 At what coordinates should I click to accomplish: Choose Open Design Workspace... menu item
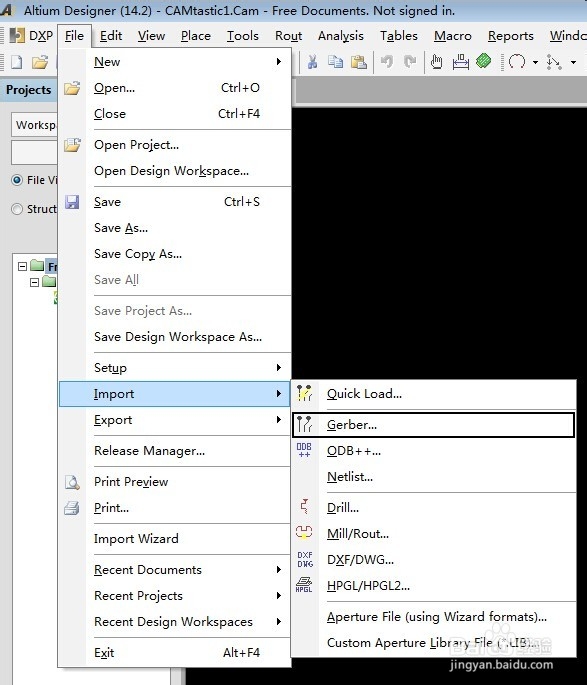[x=175, y=171]
